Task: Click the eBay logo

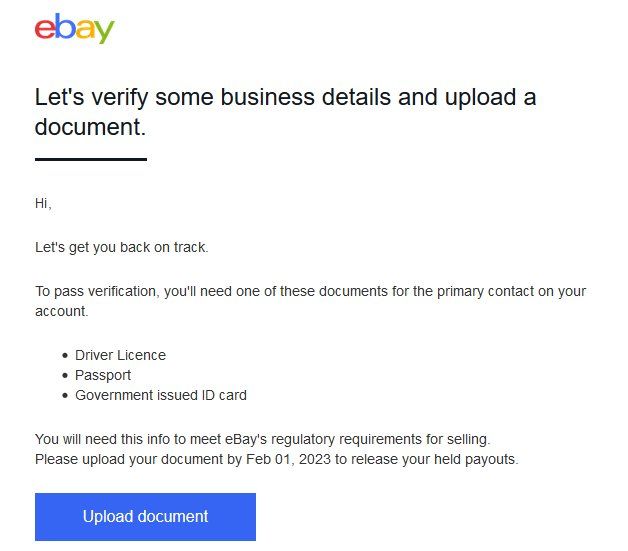Action: click(75, 28)
